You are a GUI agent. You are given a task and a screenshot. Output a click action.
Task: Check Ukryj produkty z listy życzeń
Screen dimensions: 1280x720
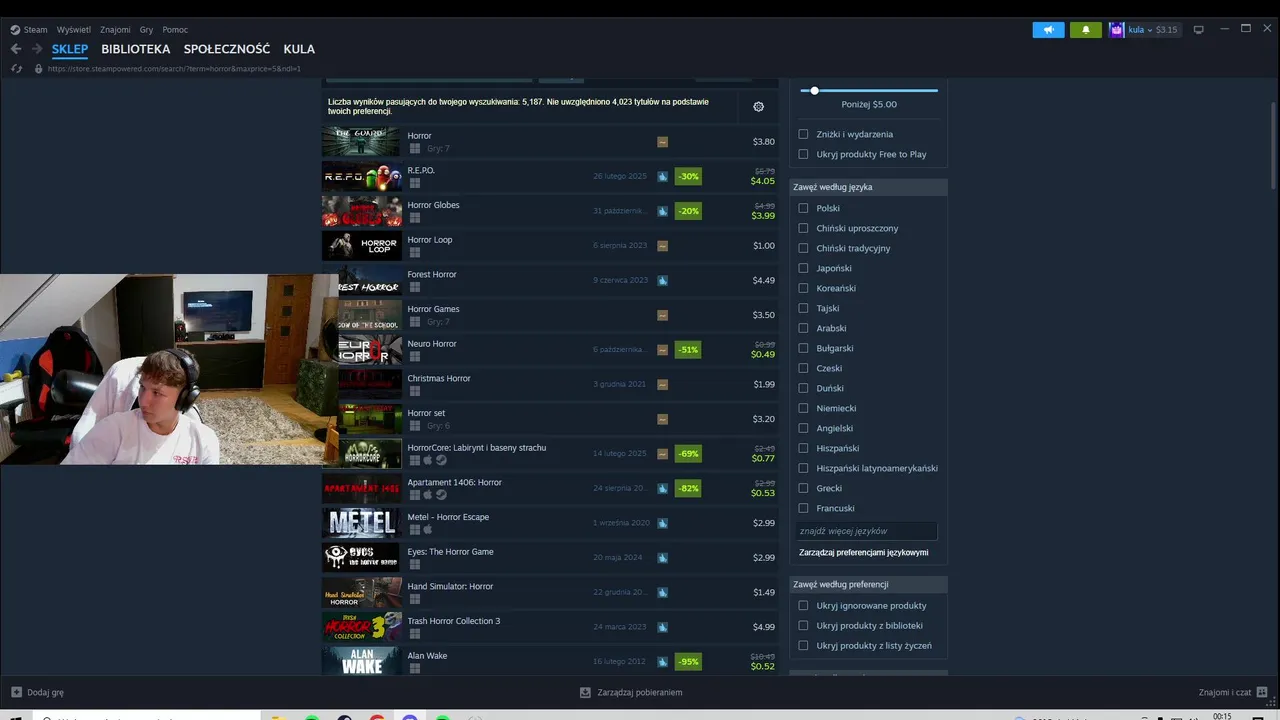tap(803, 645)
